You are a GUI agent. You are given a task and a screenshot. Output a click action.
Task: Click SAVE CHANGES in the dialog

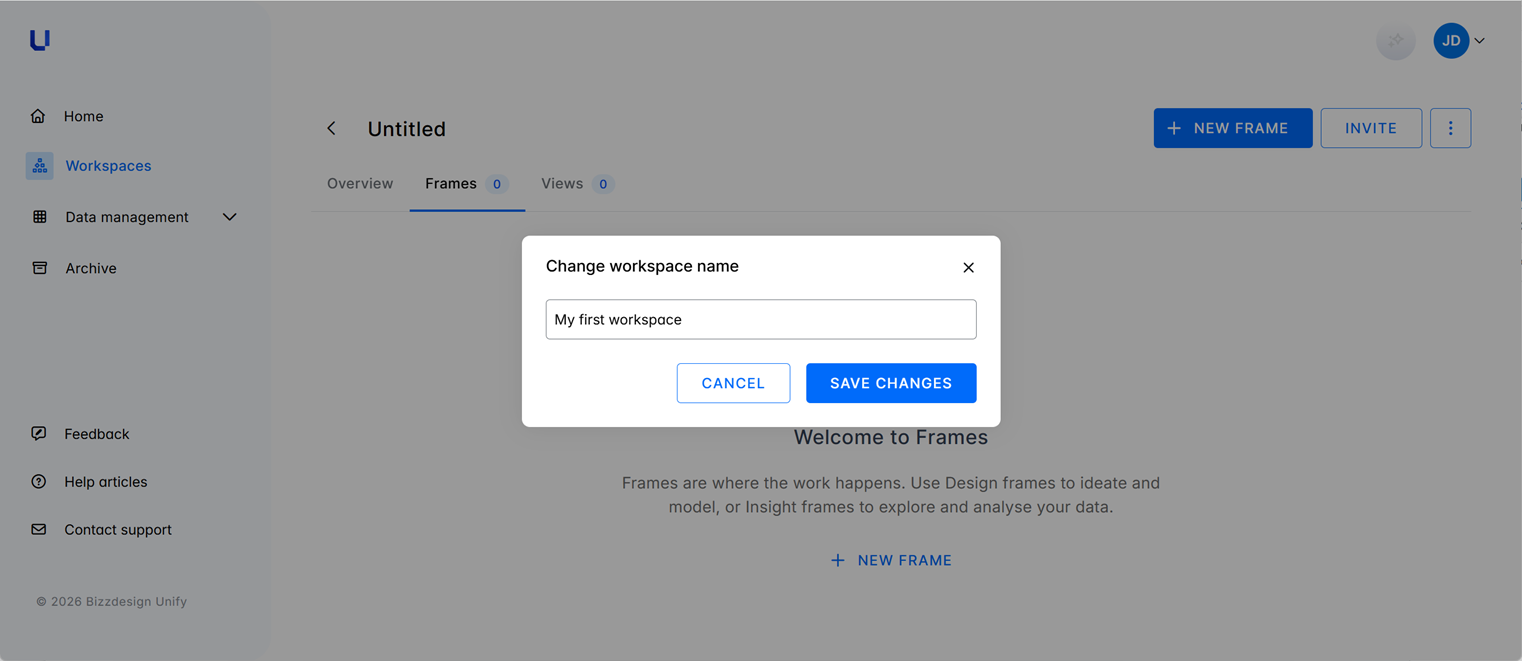click(x=891, y=383)
